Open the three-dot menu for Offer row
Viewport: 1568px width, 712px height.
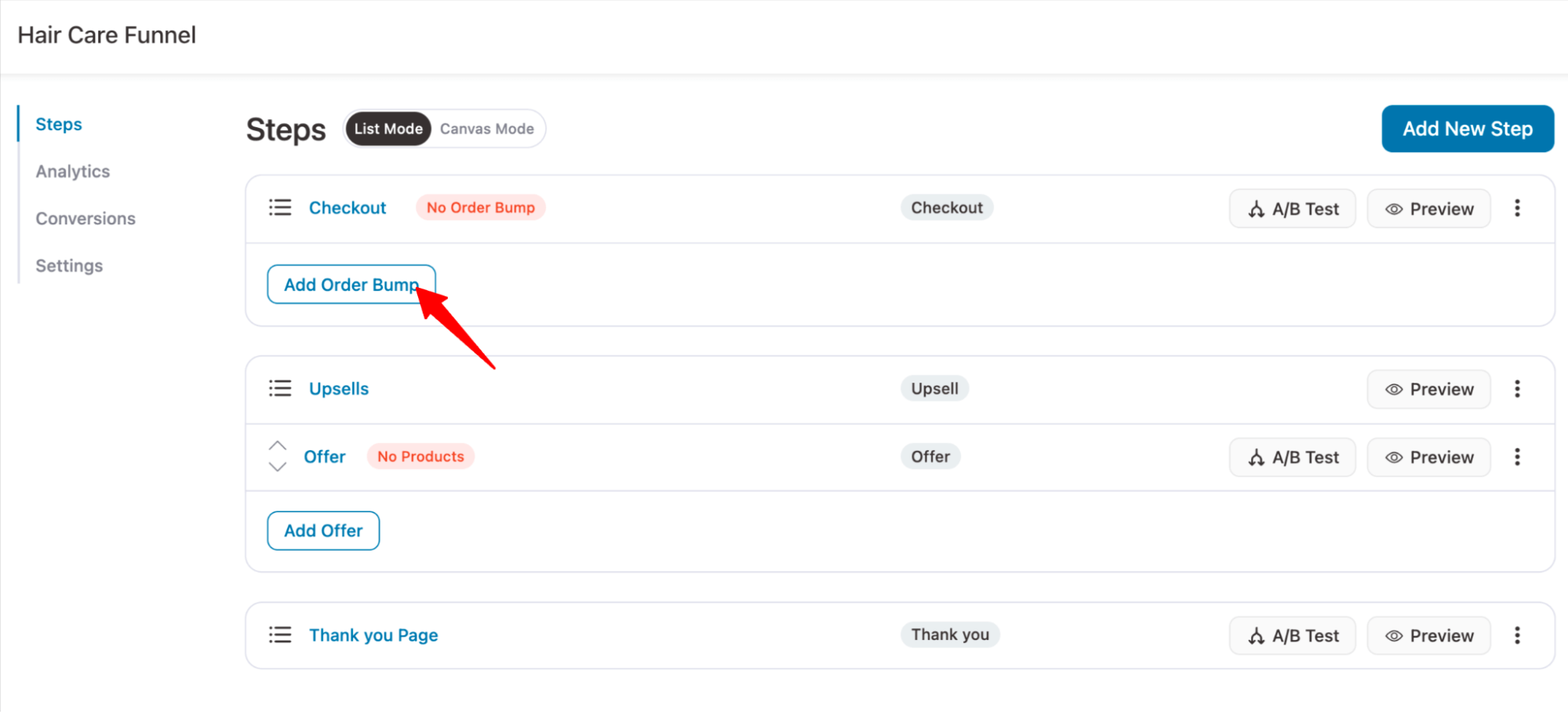tap(1517, 457)
